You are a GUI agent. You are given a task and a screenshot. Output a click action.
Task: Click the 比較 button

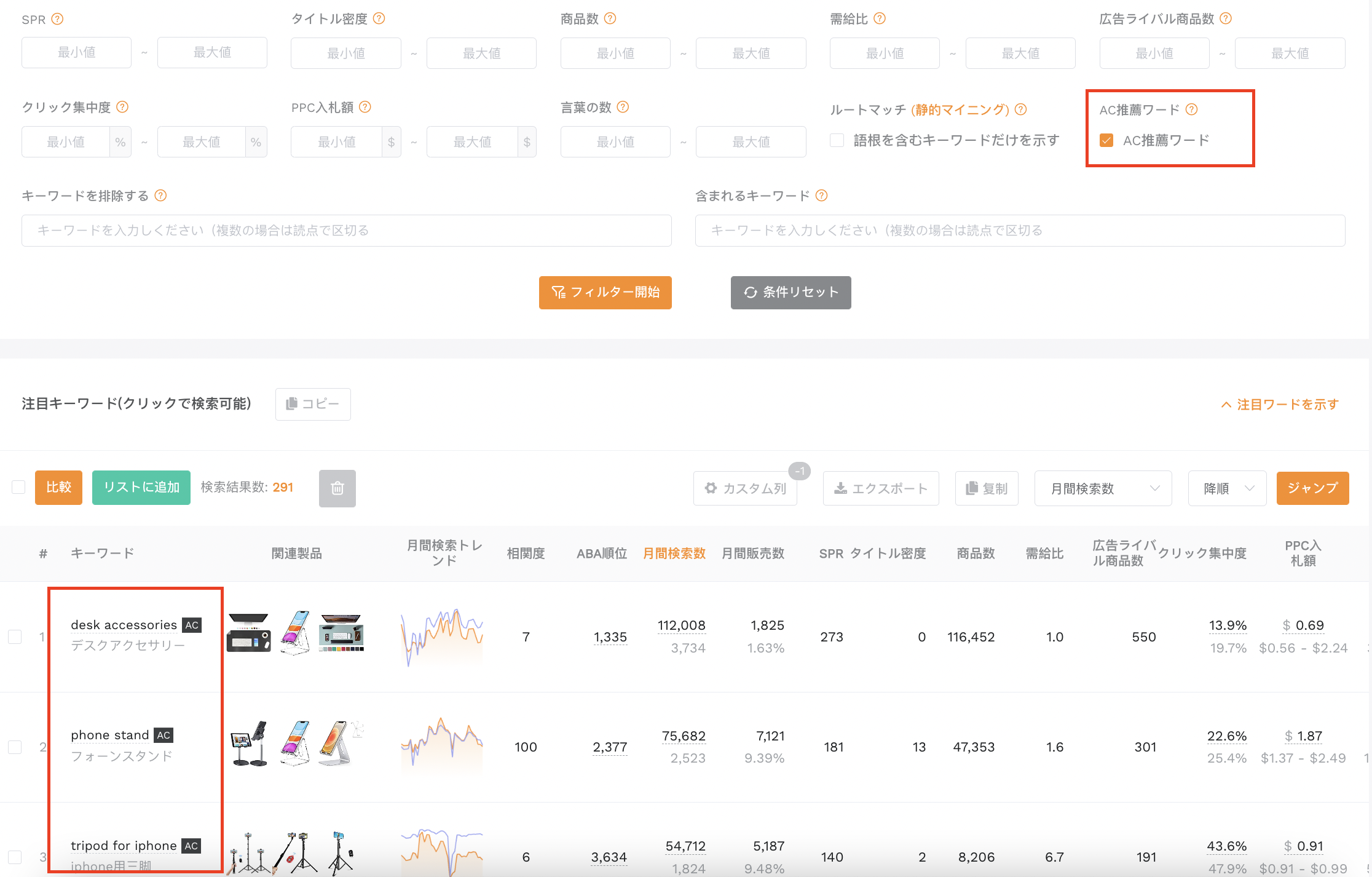(x=58, y=487)
